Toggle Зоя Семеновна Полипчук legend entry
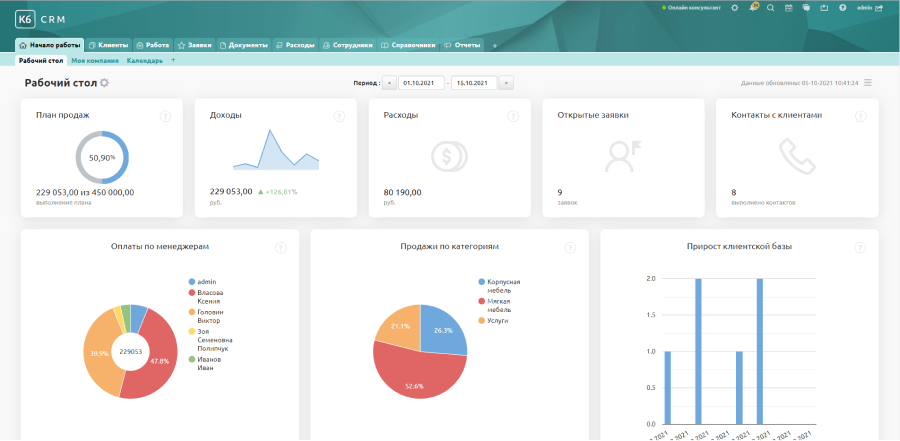The height and width of the screenshot is (441, 900). (x=210, y=340)
